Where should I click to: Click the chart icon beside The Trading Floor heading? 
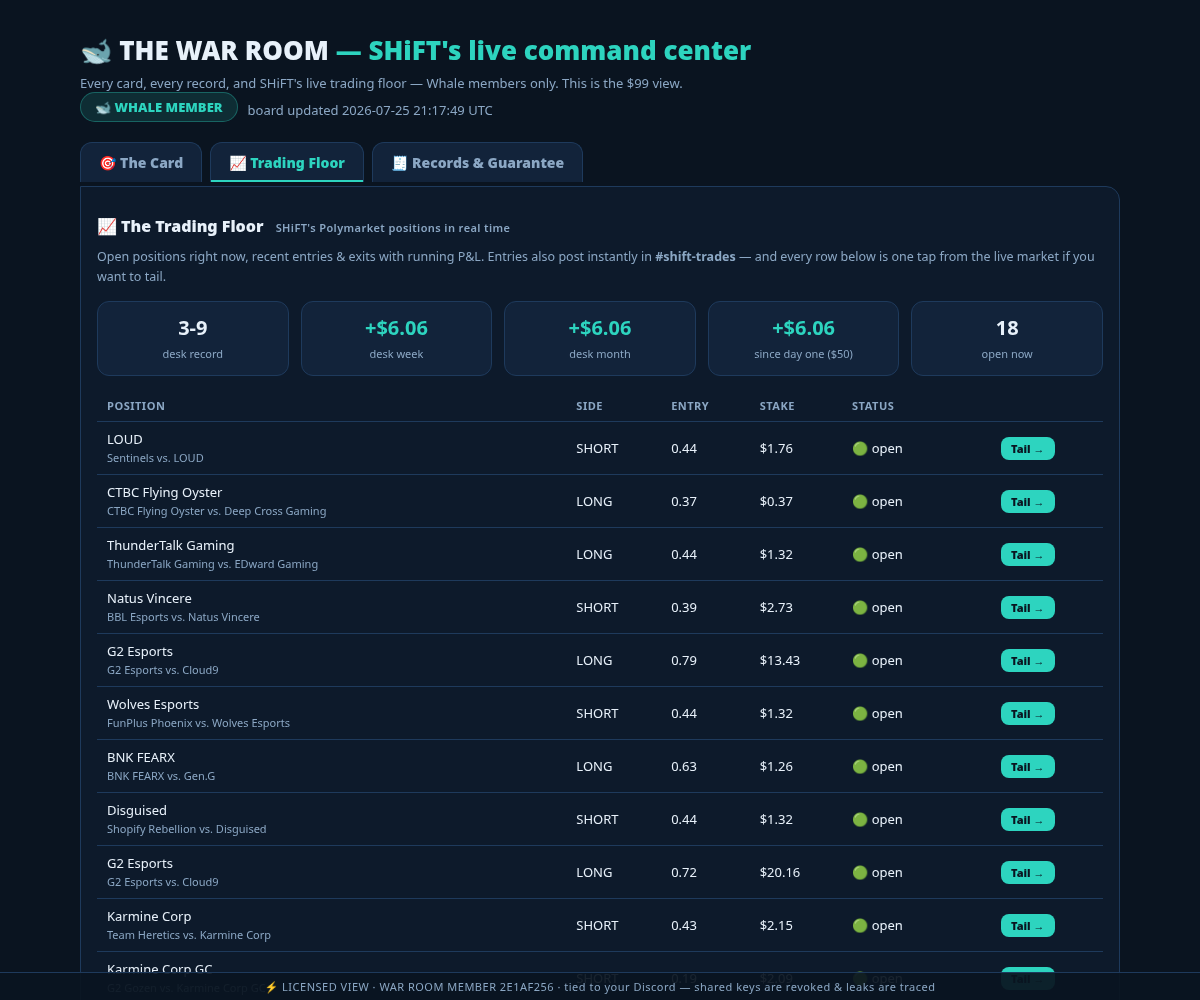pos(106,227)
